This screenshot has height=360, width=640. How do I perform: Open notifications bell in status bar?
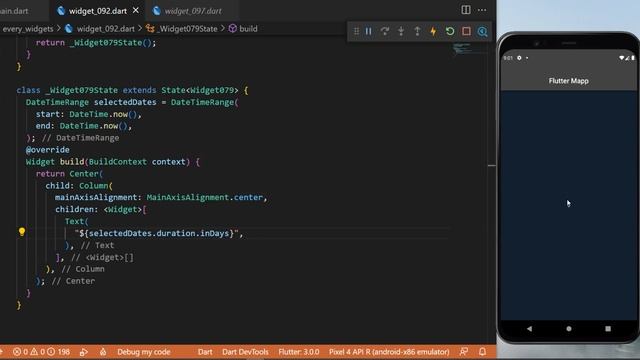pyautogui.click(x=482, y=351)
